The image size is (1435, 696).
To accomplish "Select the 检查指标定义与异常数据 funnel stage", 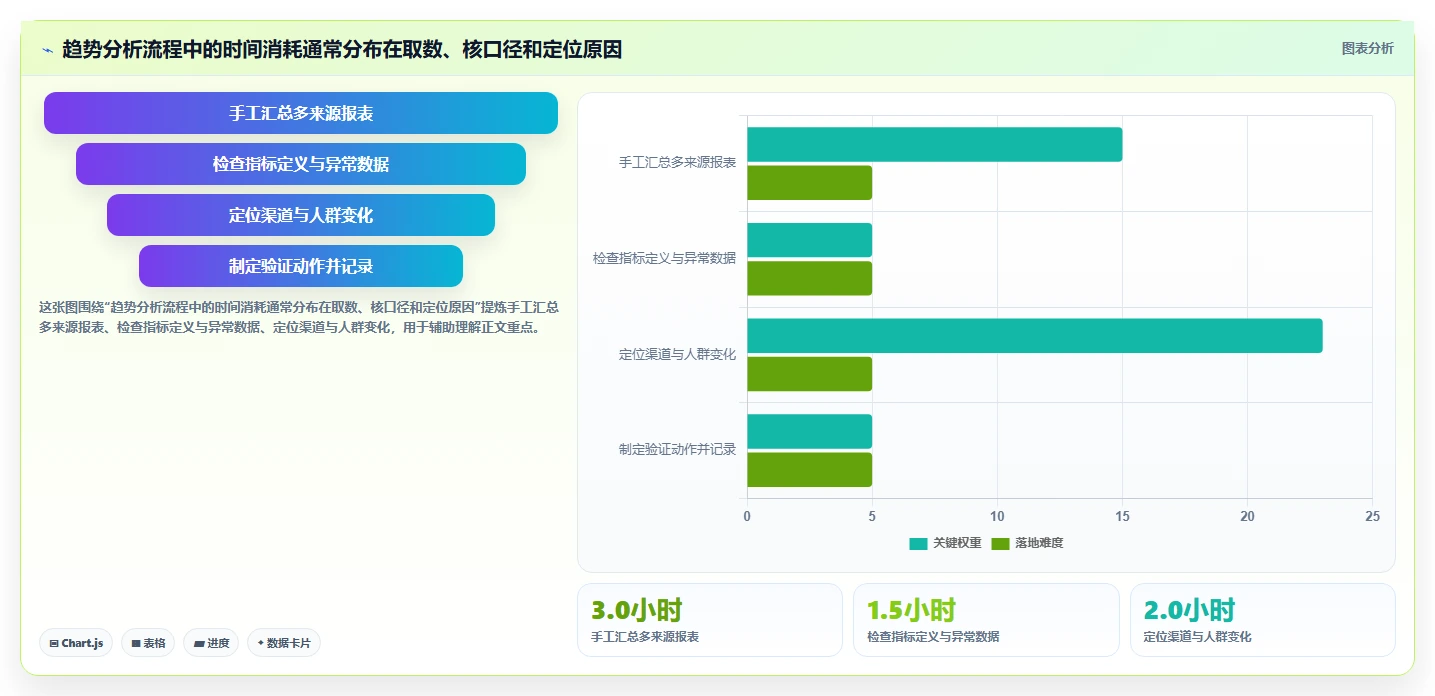I will 301,164.
